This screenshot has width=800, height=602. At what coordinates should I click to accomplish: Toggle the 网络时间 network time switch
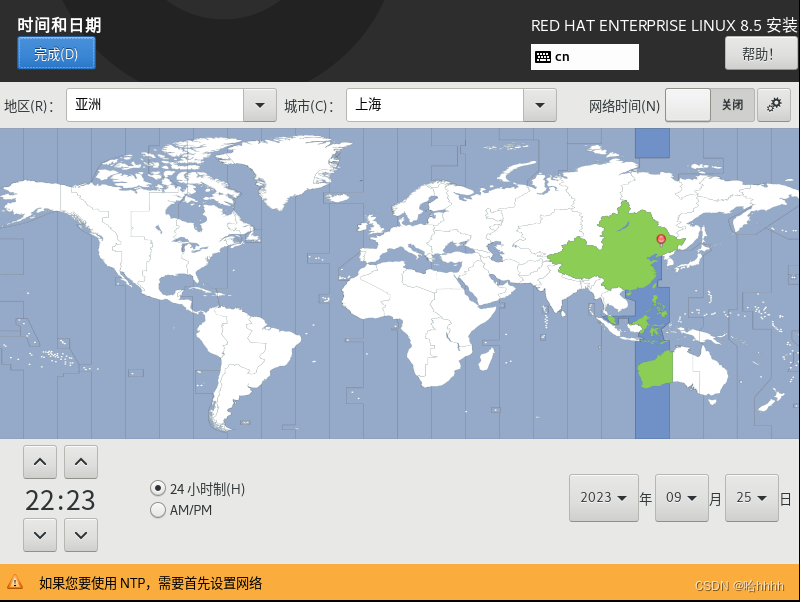(x=710, y=105)
